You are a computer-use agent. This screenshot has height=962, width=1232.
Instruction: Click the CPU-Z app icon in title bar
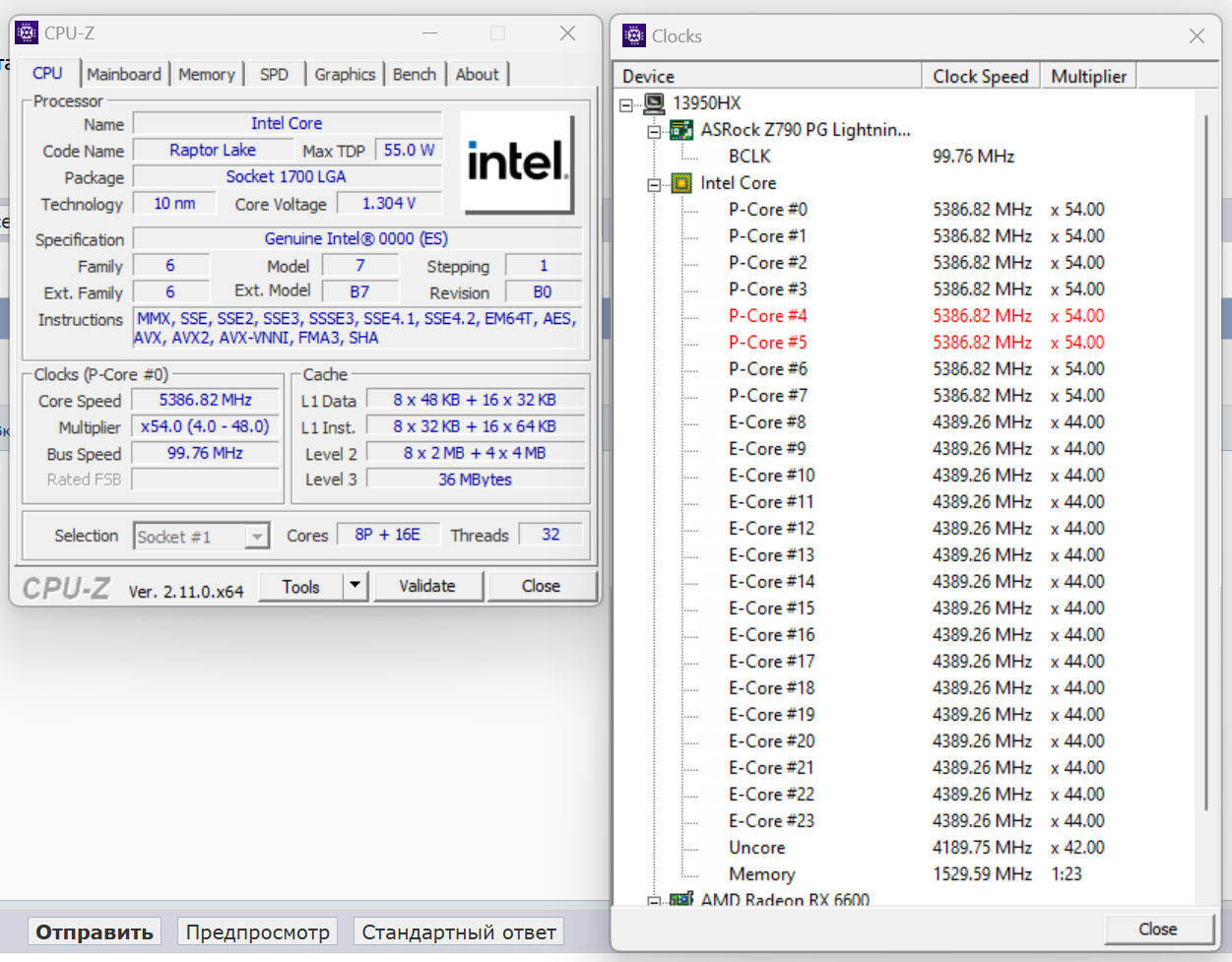click(28, 33)
